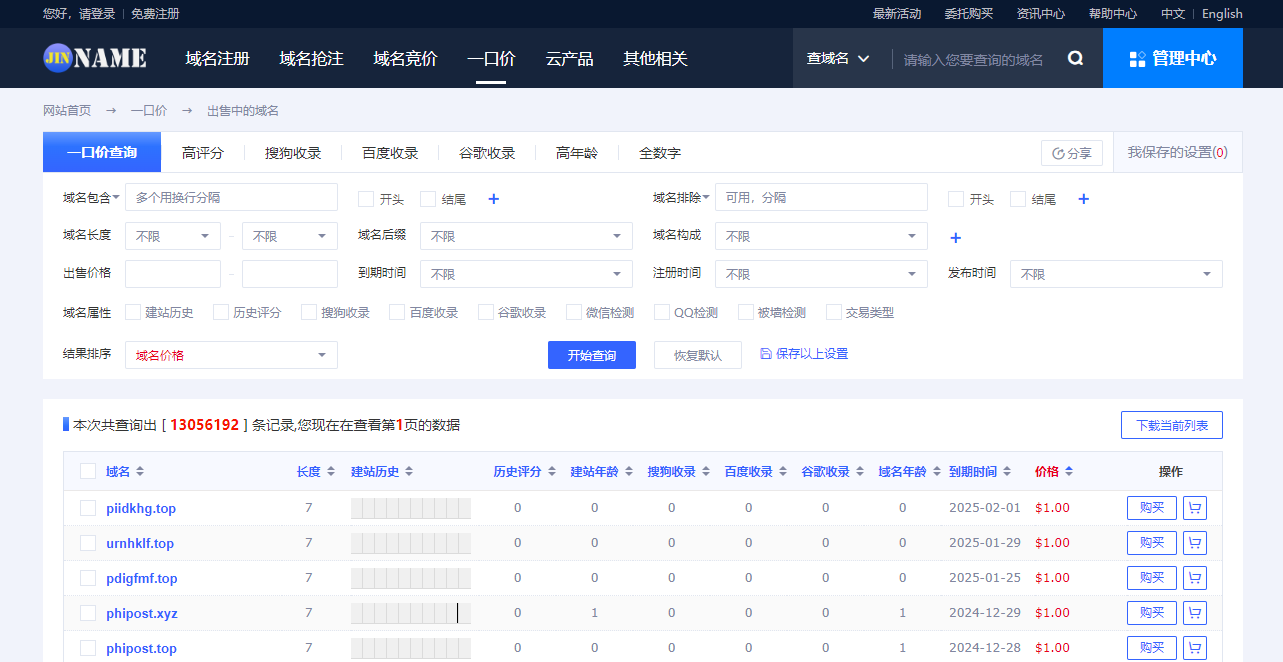Click domain search input in header
Viewport: 1283px width, 662px height.
(975, 59)
